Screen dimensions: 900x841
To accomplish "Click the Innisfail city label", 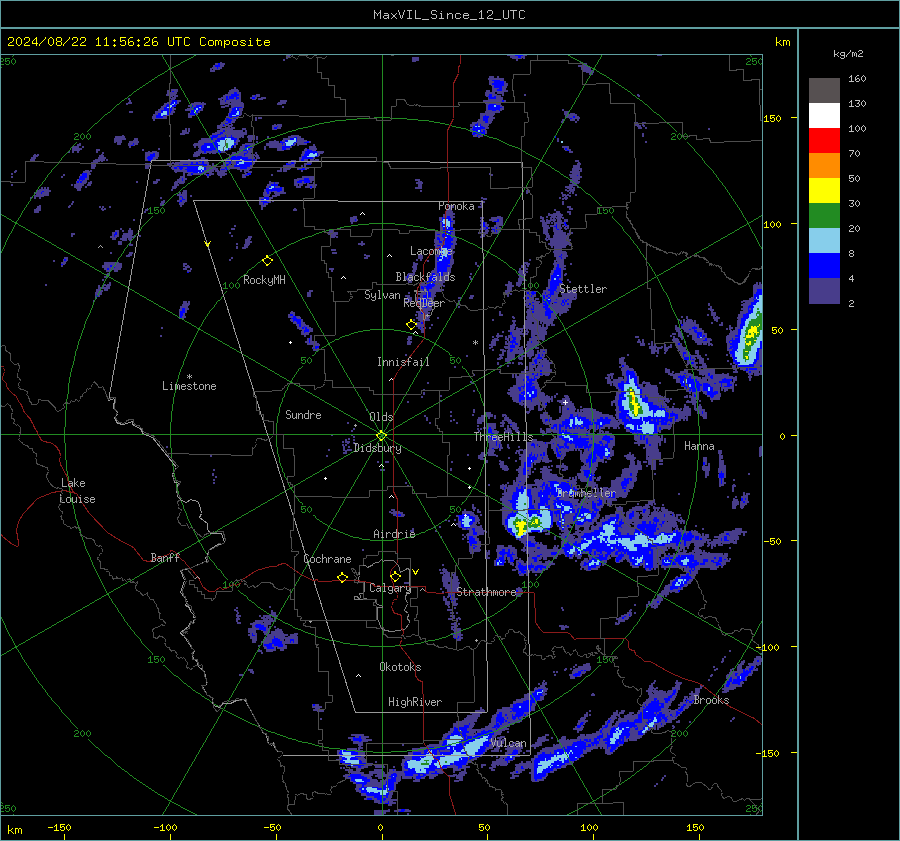I will 403,362.
